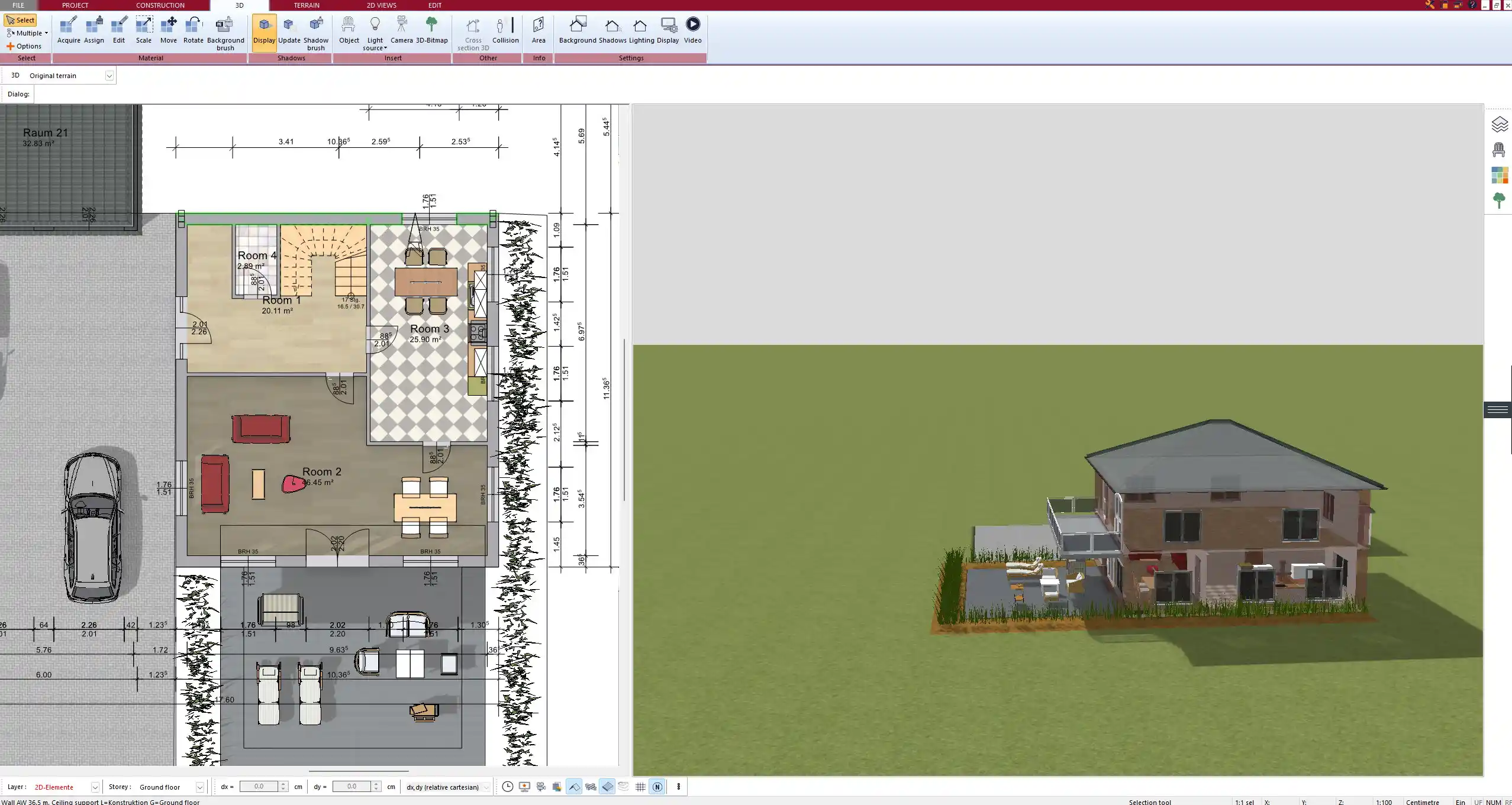Toggle the grid display icon
This screenshot has width=1512, height=805.
point(640,787)
